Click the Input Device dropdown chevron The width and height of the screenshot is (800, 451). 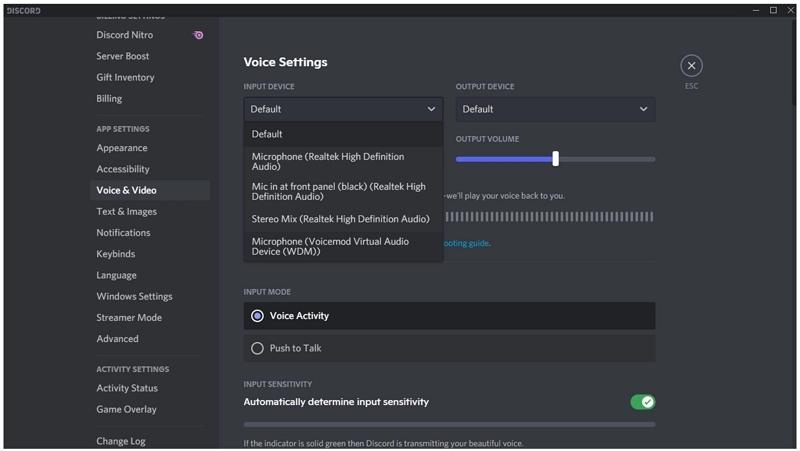tap(431, 109)
